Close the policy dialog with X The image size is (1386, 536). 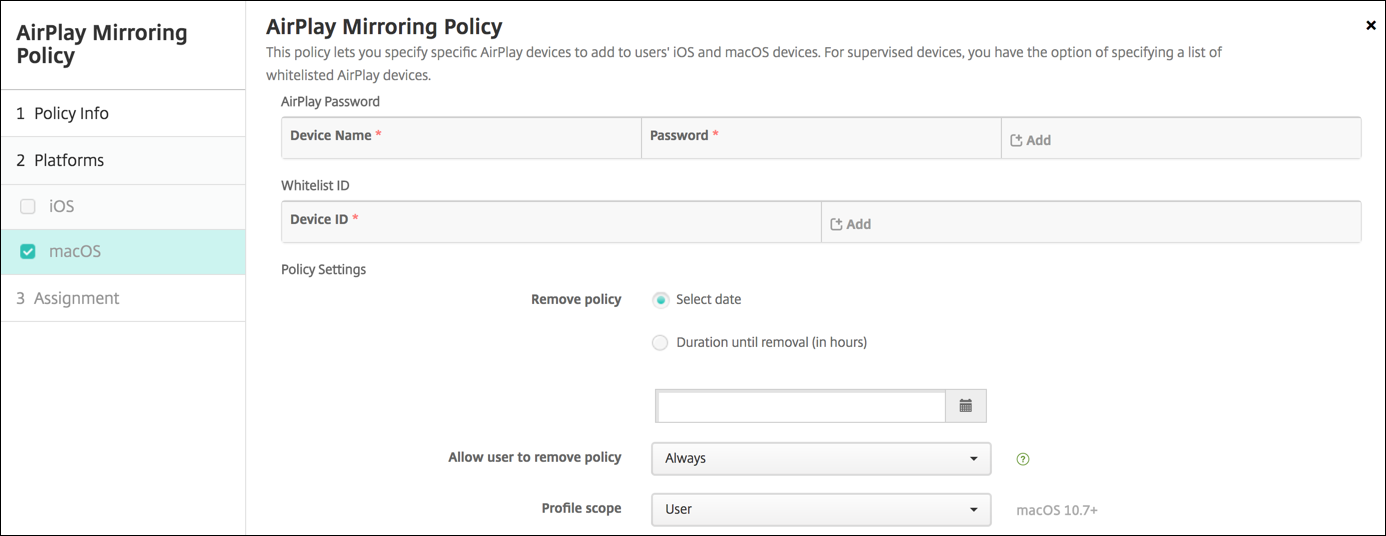coord(1370,26)
